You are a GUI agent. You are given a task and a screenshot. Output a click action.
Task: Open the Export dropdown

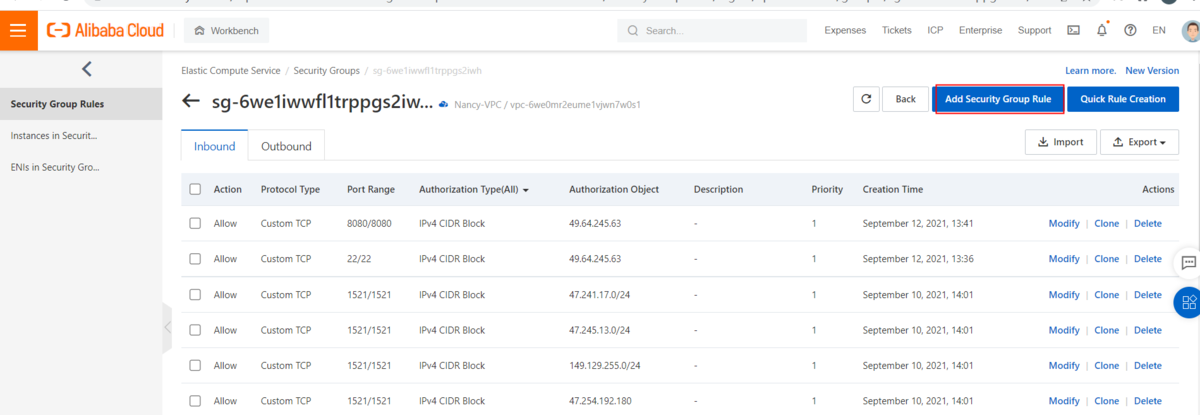[1139, 142]
